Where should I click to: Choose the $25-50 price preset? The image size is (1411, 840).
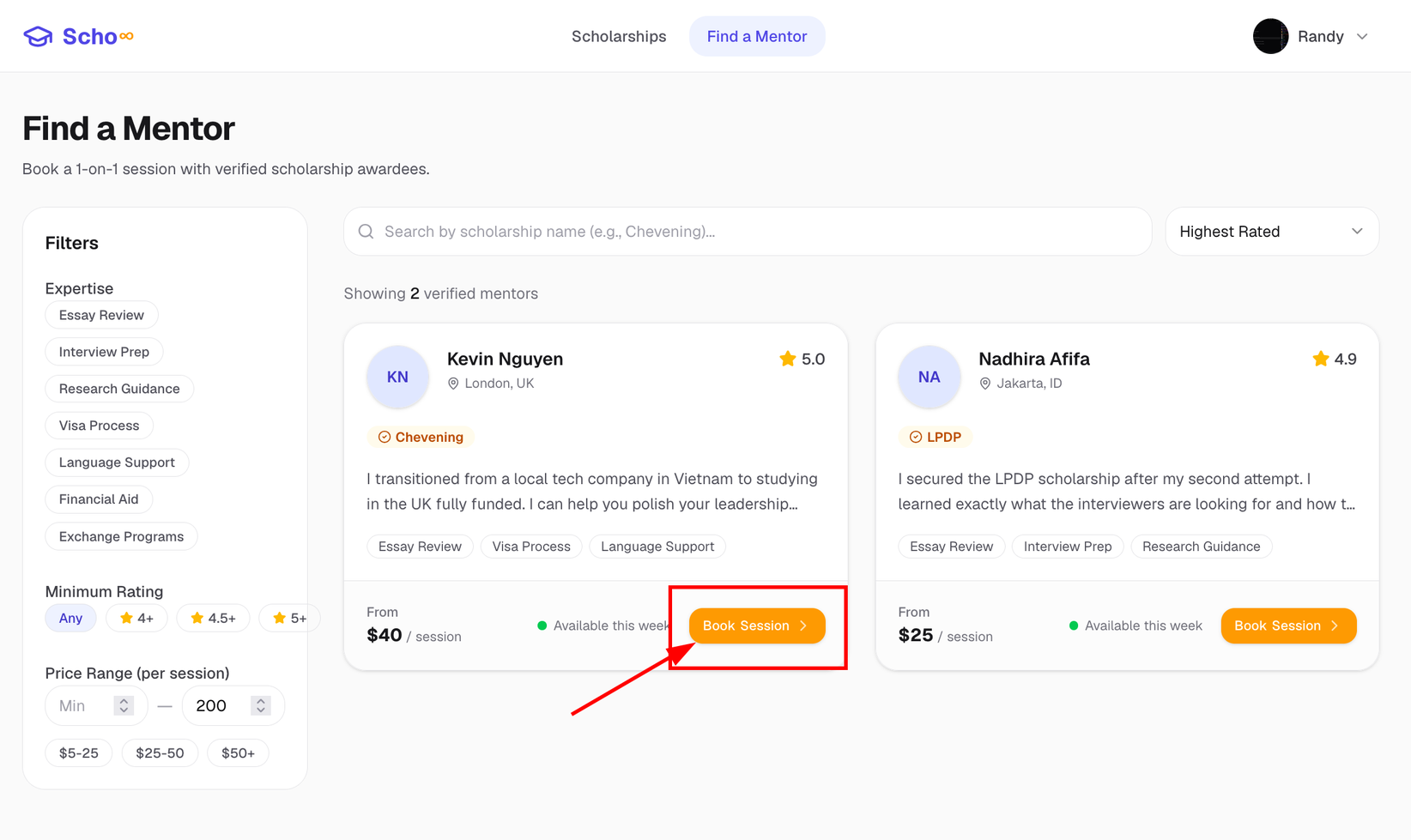point(160,753)
